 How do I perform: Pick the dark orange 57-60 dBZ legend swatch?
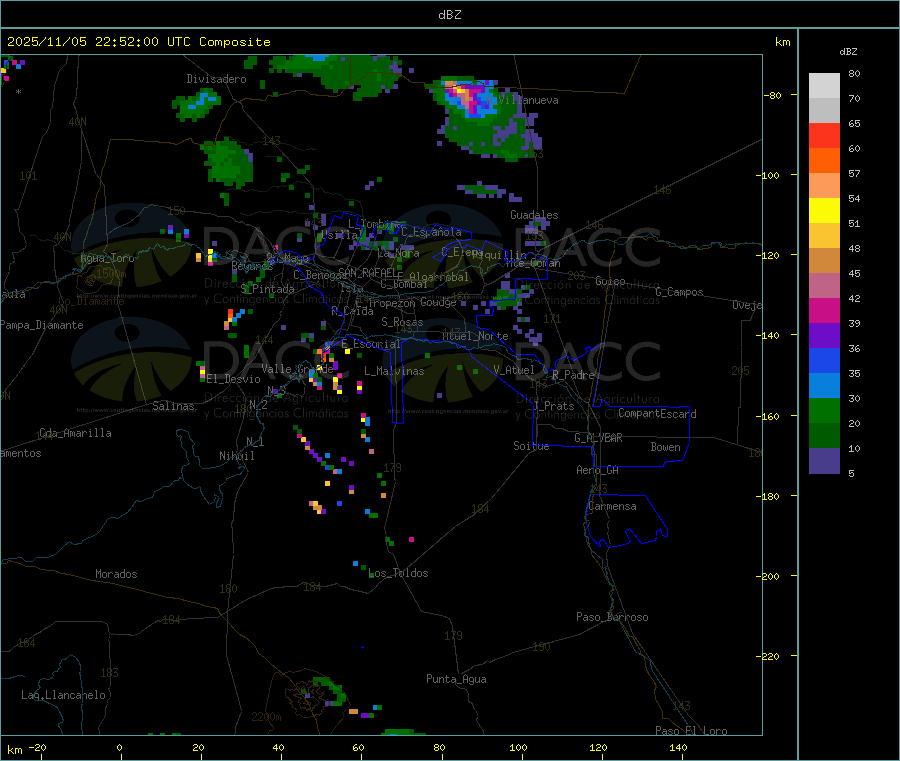pyautogui.click(x=824, y=161)
